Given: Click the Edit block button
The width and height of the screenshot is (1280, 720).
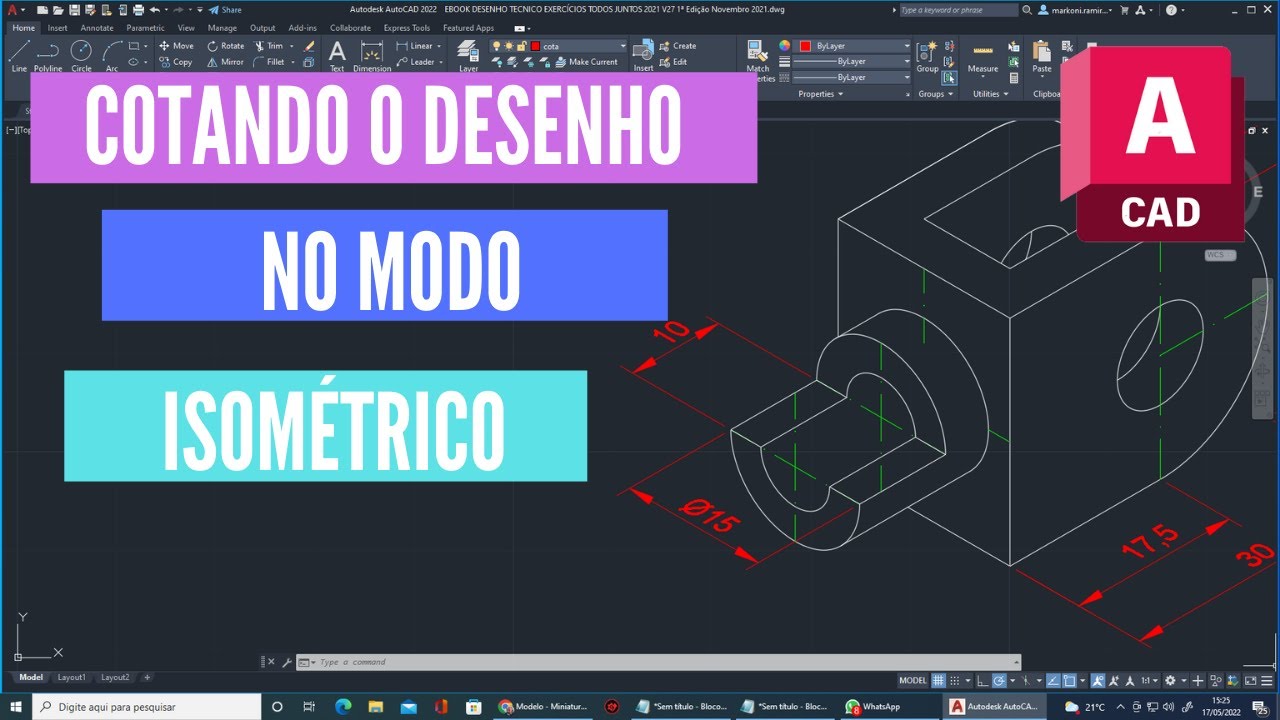Looking at the screenshot, I should [673, 62].
